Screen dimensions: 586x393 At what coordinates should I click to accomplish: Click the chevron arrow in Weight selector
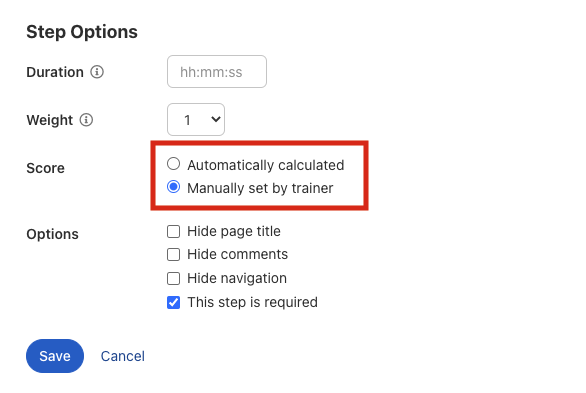[x=216, y=119]
